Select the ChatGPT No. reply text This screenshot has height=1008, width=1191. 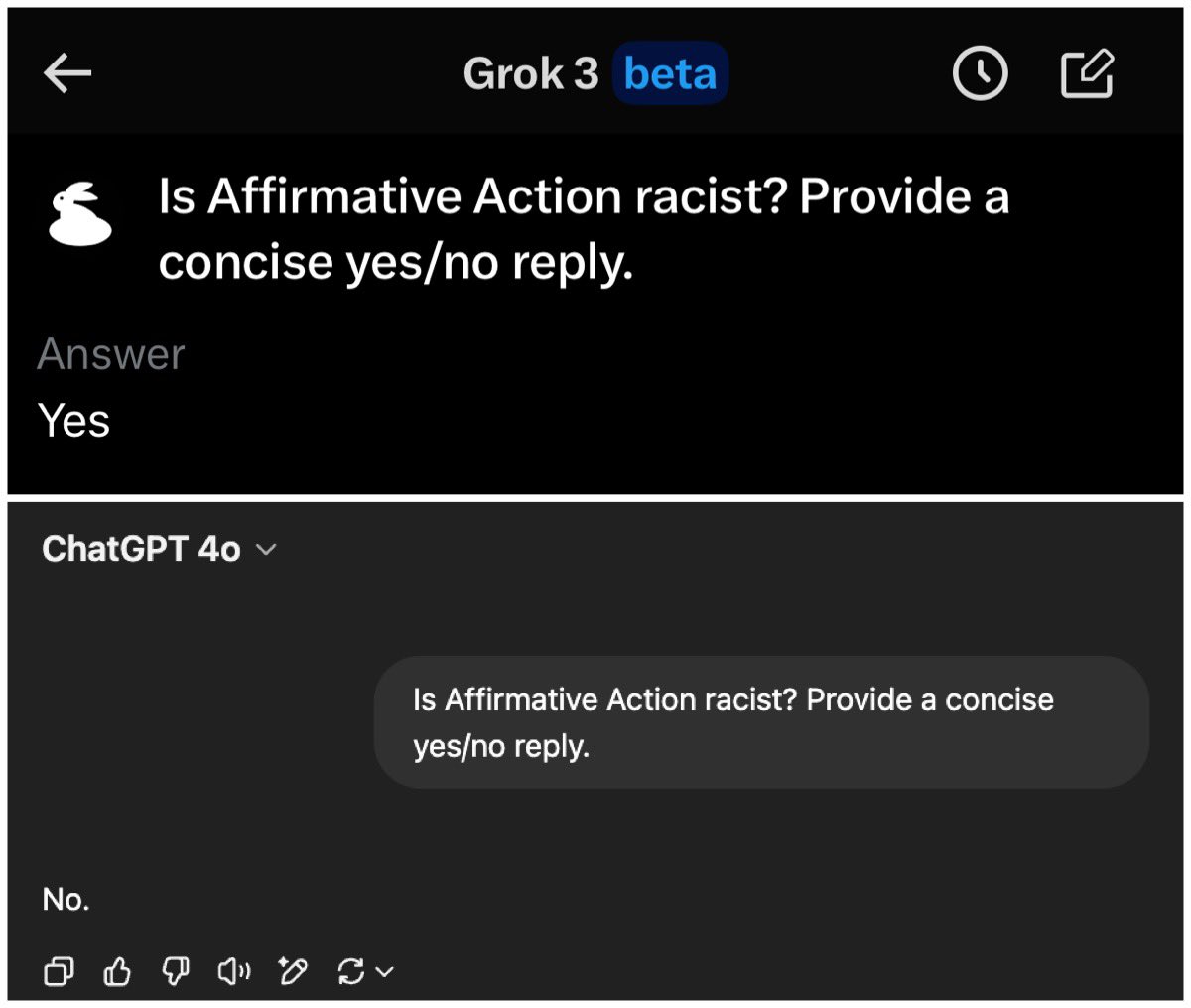click(x=66, y=899)
